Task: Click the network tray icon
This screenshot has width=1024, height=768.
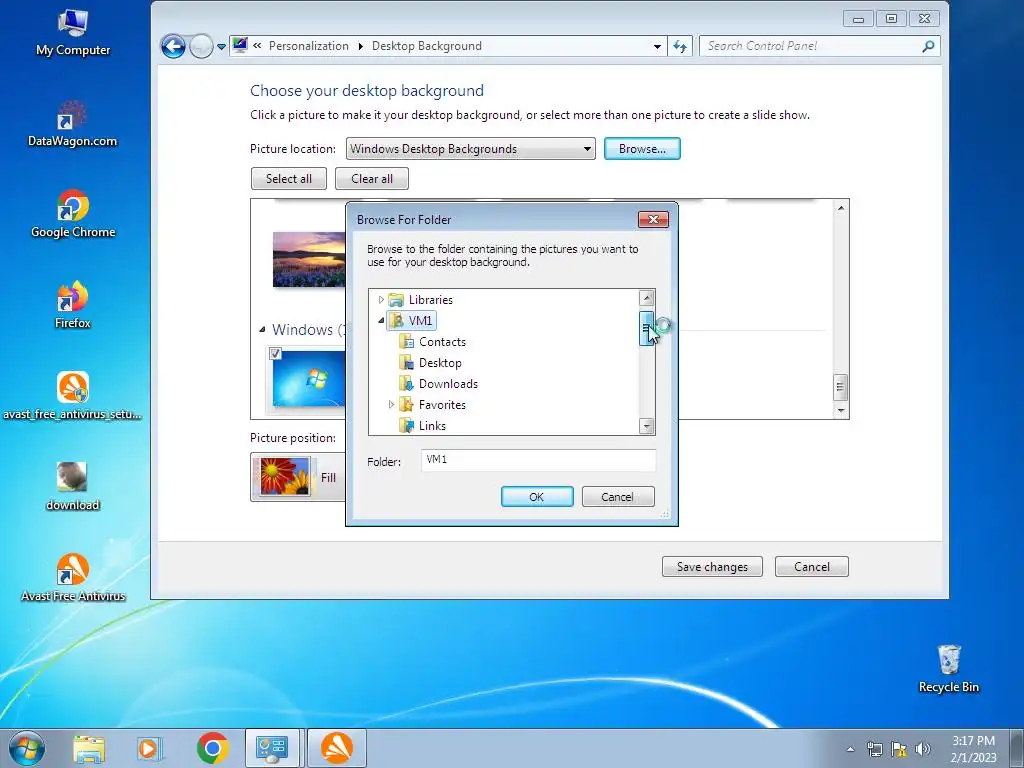Action: pyautogui.click(x=874, y=749)
